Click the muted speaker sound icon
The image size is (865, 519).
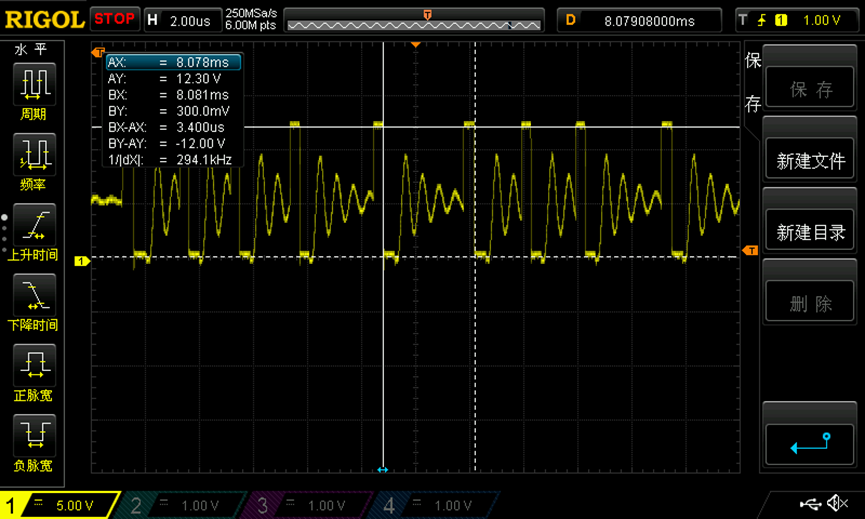pyautogui.click(x=837, y=502)
